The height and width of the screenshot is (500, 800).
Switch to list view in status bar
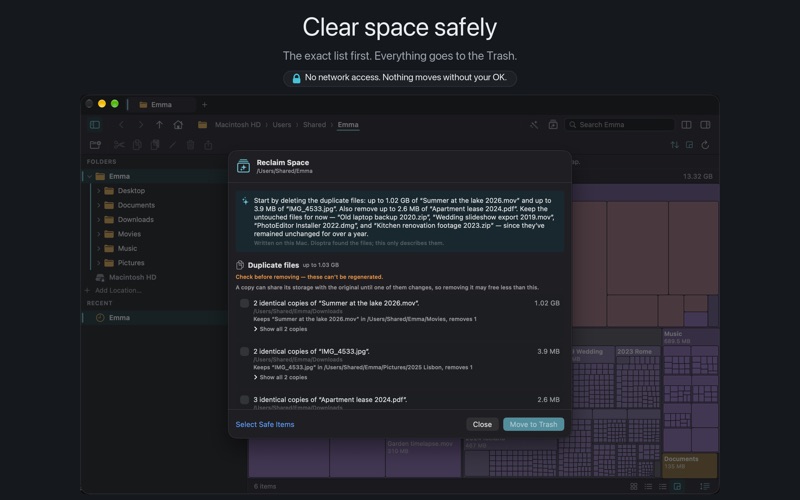pos(648,486)
